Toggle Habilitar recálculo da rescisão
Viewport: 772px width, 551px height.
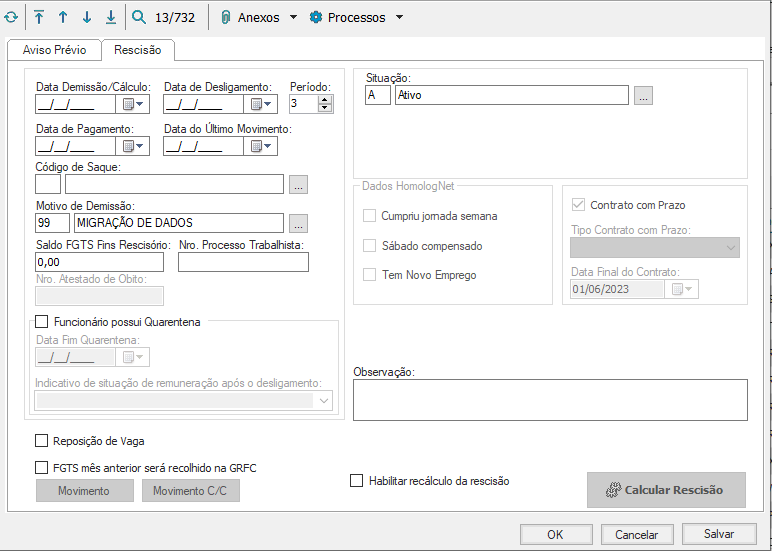tap(357, 481)
